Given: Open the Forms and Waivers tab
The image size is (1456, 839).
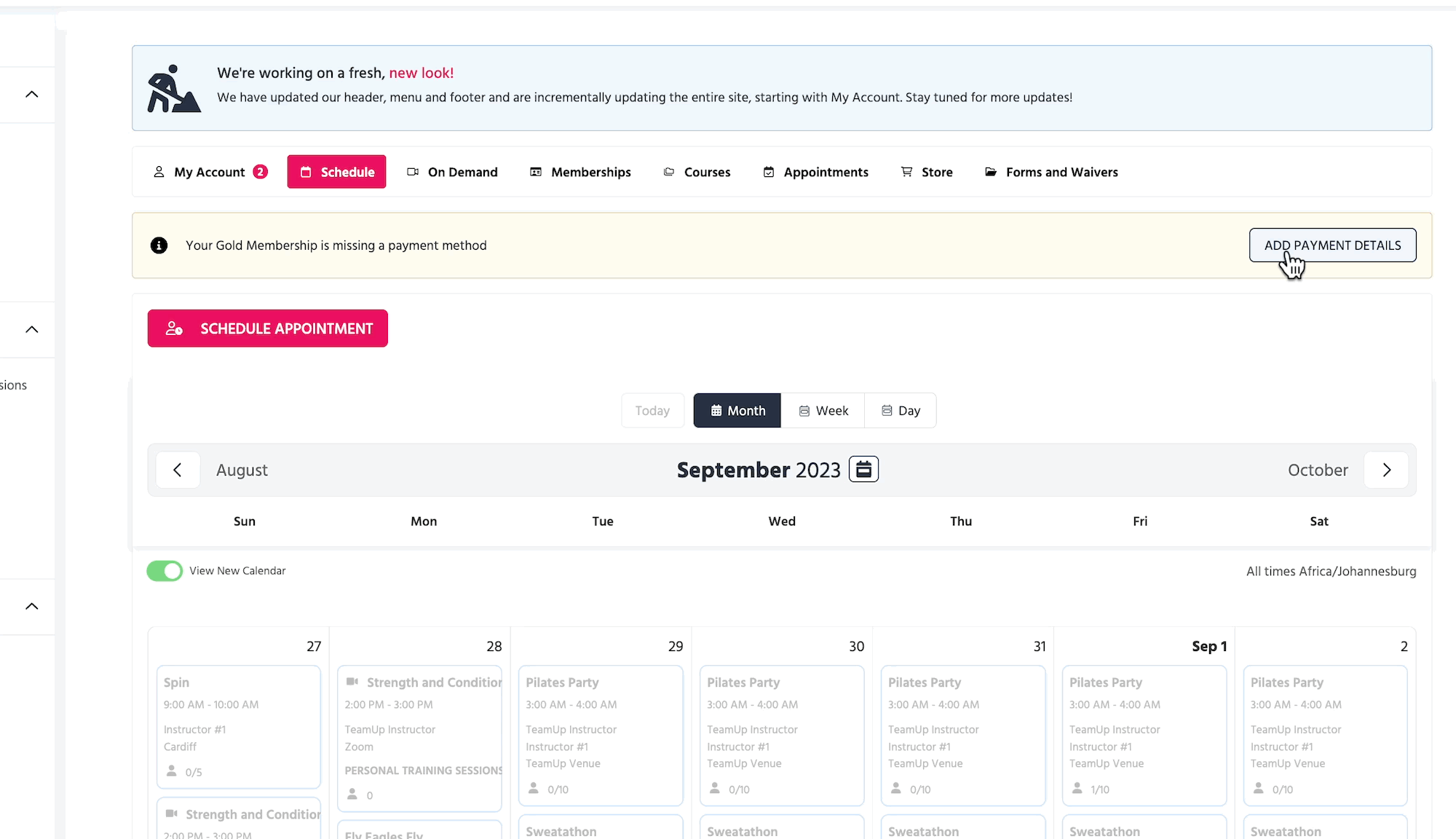Looking at the screenshot, I should (1051, 172).
